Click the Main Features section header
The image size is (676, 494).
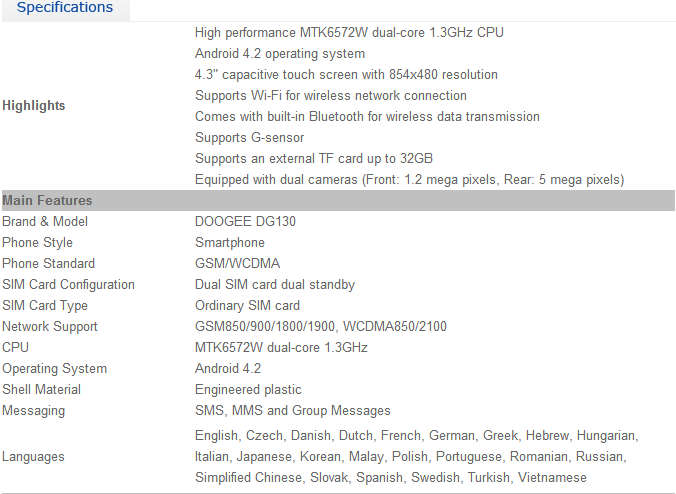click(x=338, y=200)
